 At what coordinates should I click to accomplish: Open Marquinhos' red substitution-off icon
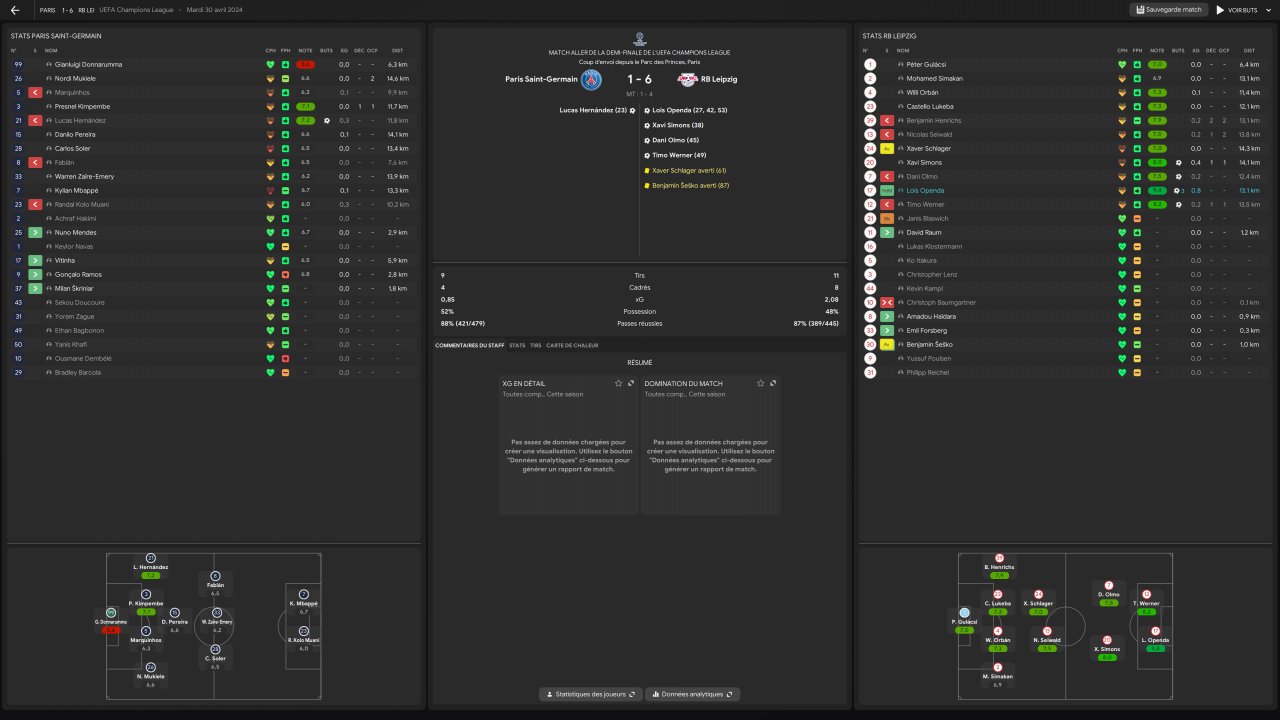click(x=35, y=92)
